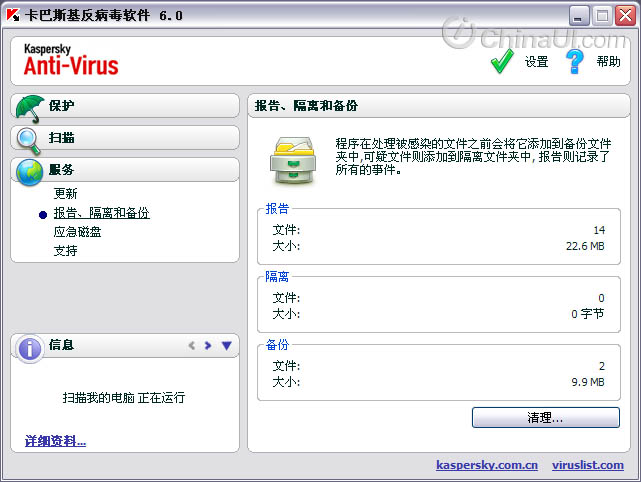Click the green checkmark settings icon
The width and height of the screenshot is (641, 482).
(x=502, y=61)
